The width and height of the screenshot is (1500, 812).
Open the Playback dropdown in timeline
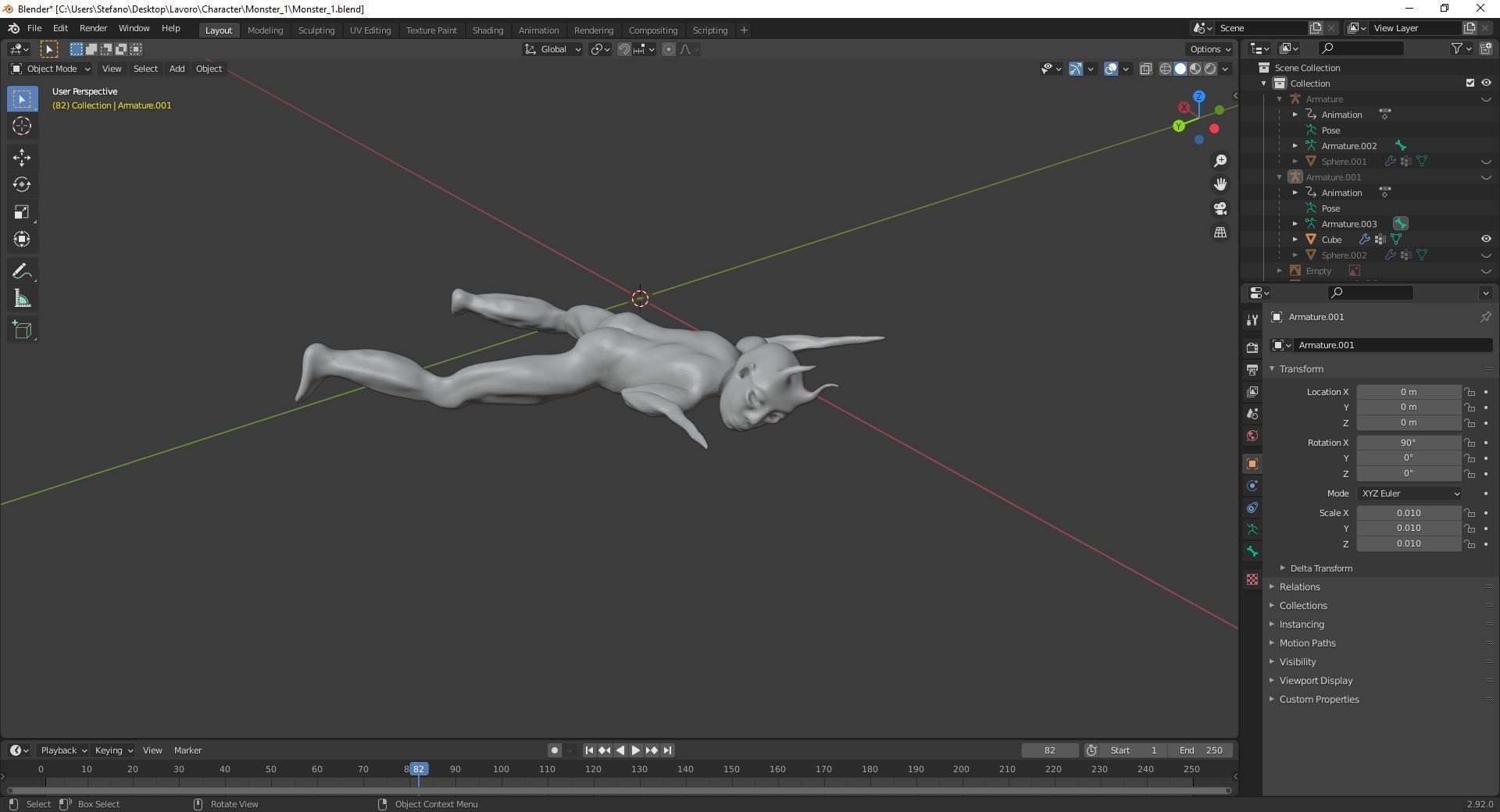click(x=63, y=750)
